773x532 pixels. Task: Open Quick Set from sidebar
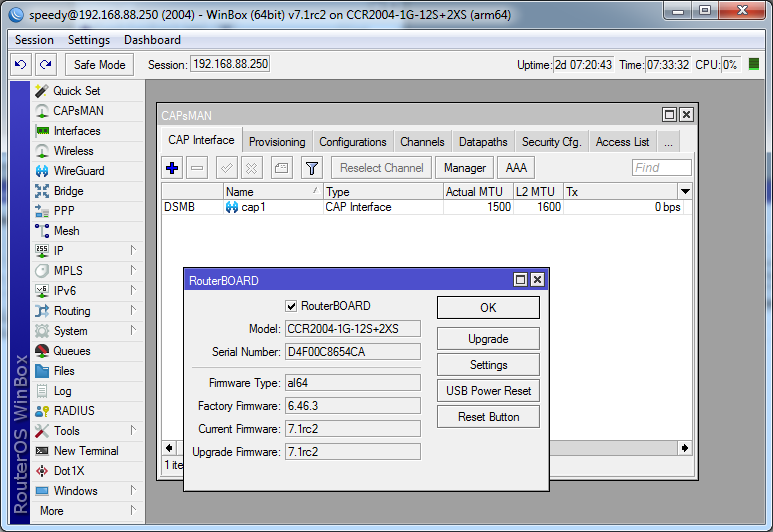click(x=88, y=91)
